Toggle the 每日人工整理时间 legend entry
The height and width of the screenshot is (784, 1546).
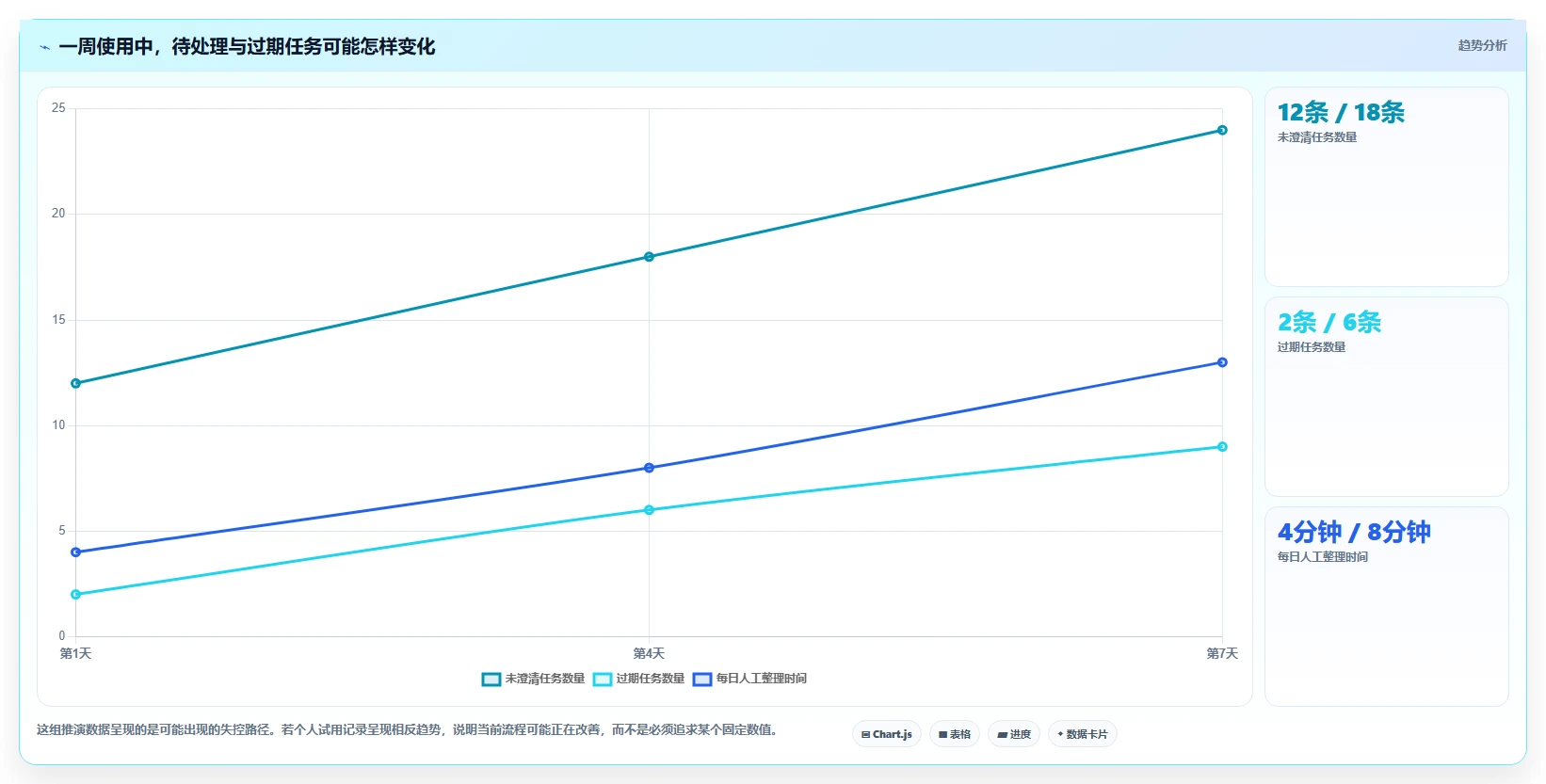tap(749, 679)
